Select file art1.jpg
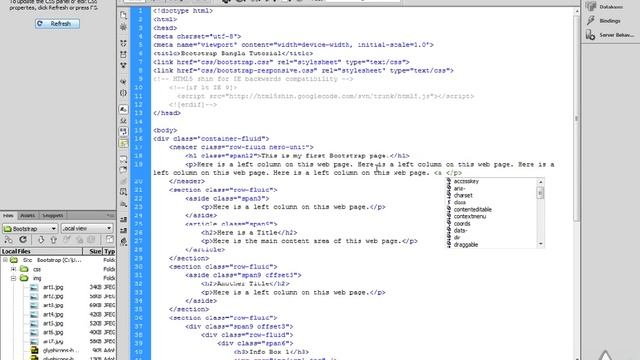The height and width of the screenshot is (360, 640). tap(53, 287)
